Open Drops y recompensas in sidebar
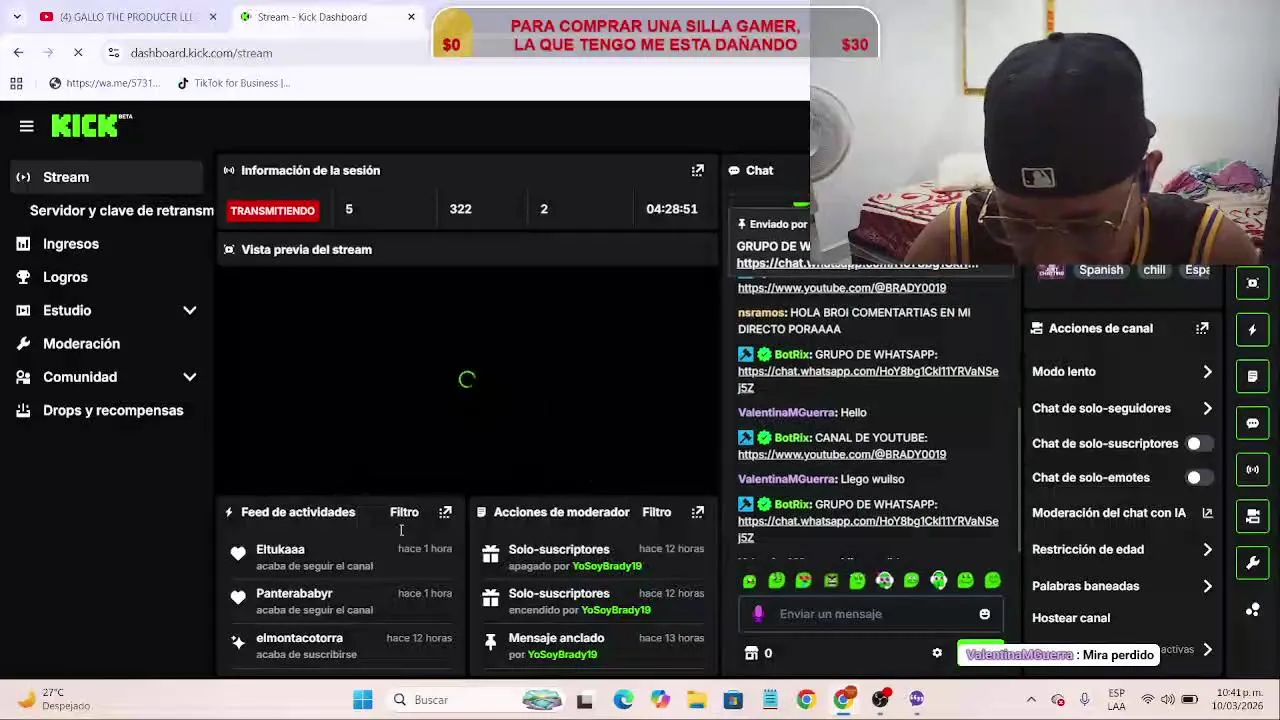This screenshot has height=720, width=1280. click(107, 410)
